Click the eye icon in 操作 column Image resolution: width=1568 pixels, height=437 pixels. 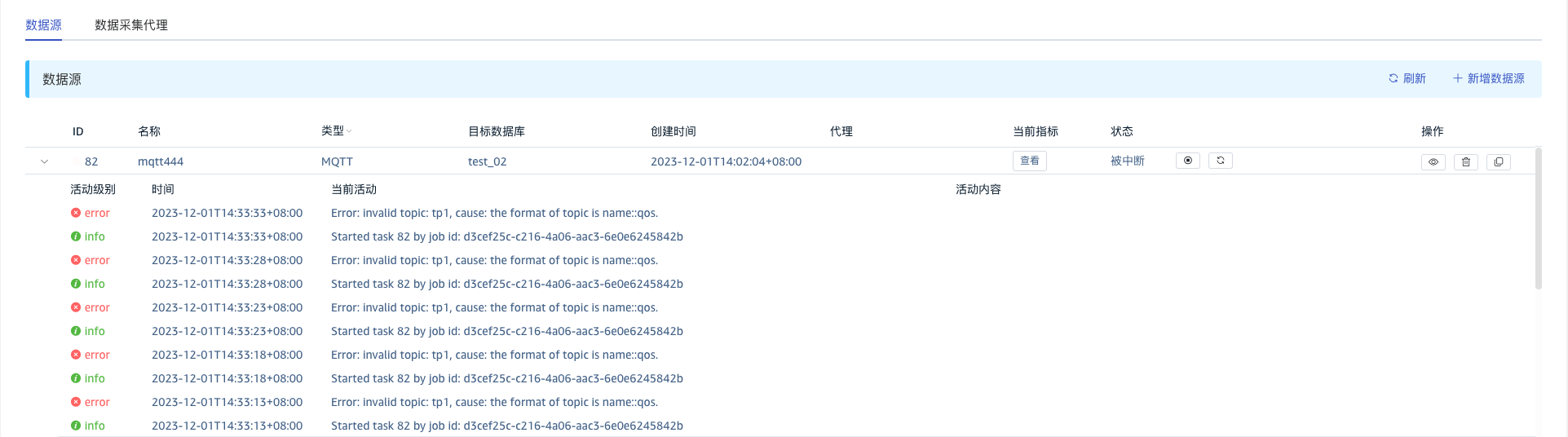[1433, 162]
